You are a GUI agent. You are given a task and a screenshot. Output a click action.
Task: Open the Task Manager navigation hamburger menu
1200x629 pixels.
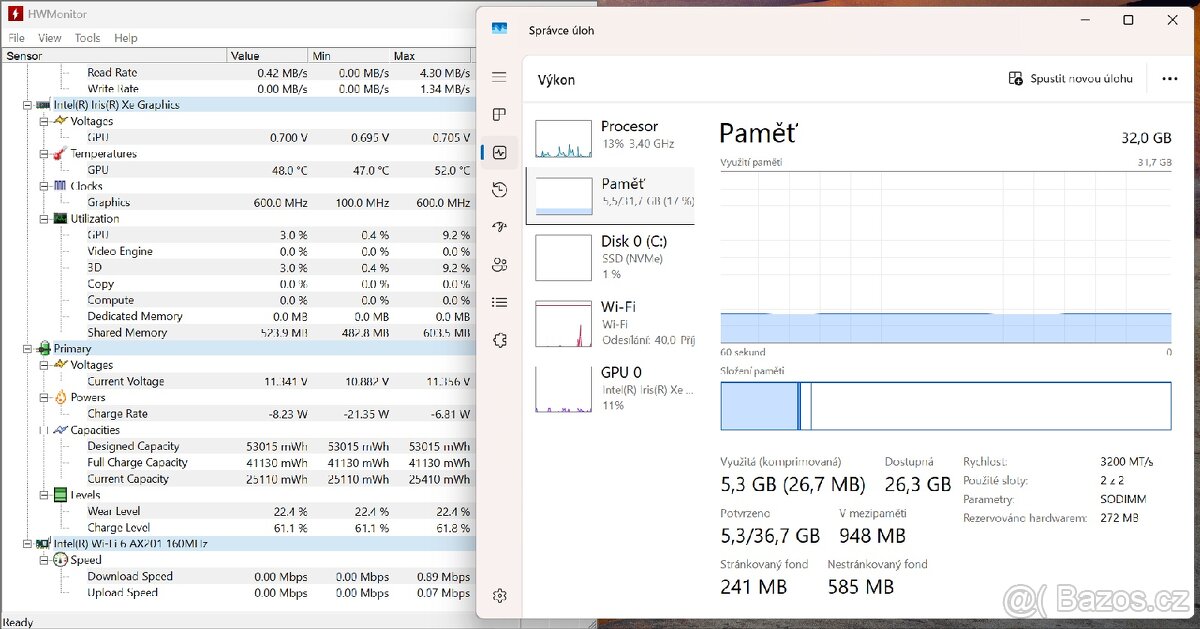(x=499, y=76)
